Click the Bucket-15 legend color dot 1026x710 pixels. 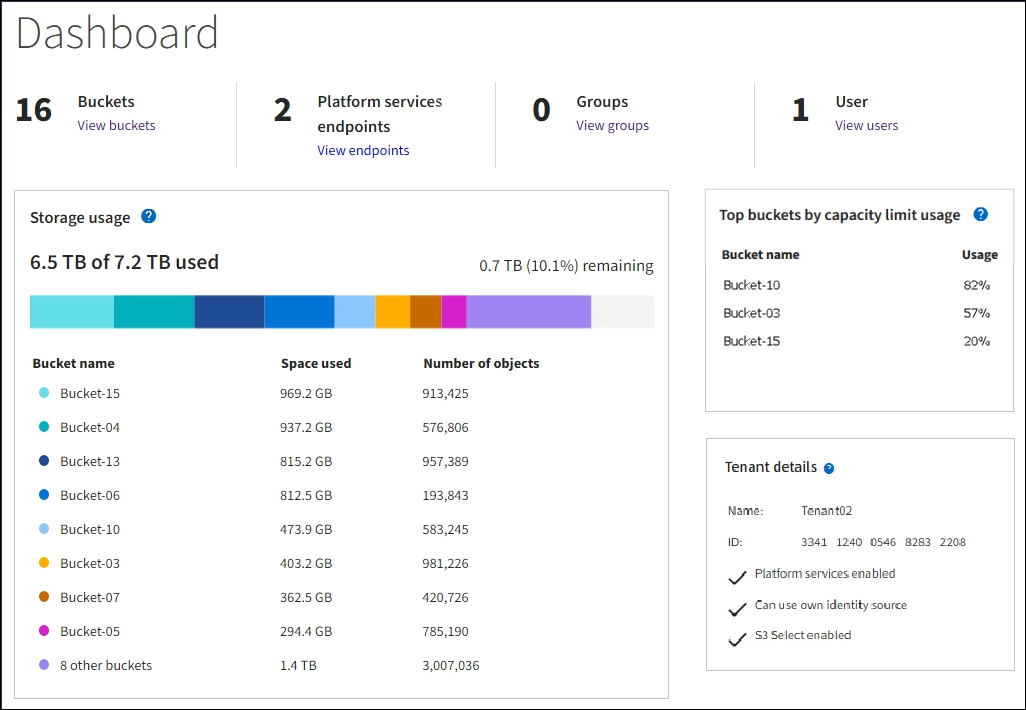click(x=44, y=394)
